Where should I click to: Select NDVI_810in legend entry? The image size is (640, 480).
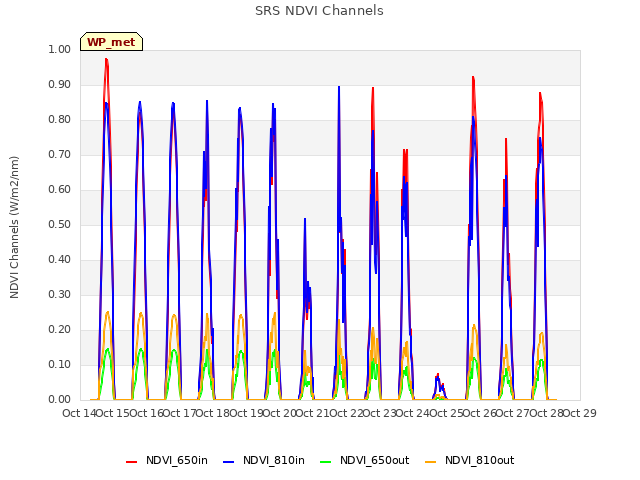point(264,460)
